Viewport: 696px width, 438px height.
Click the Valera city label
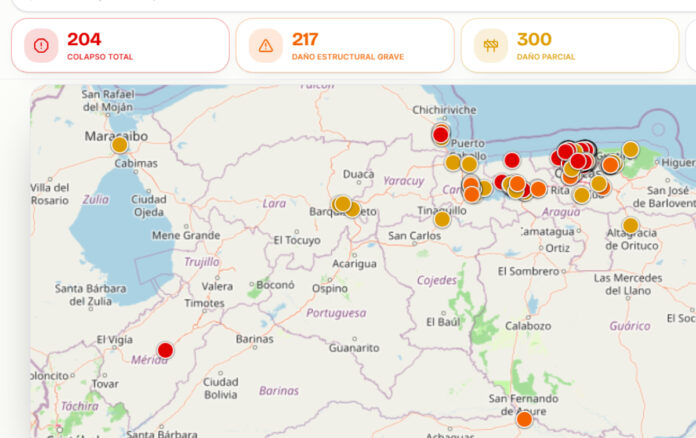[x=217, y=286]
